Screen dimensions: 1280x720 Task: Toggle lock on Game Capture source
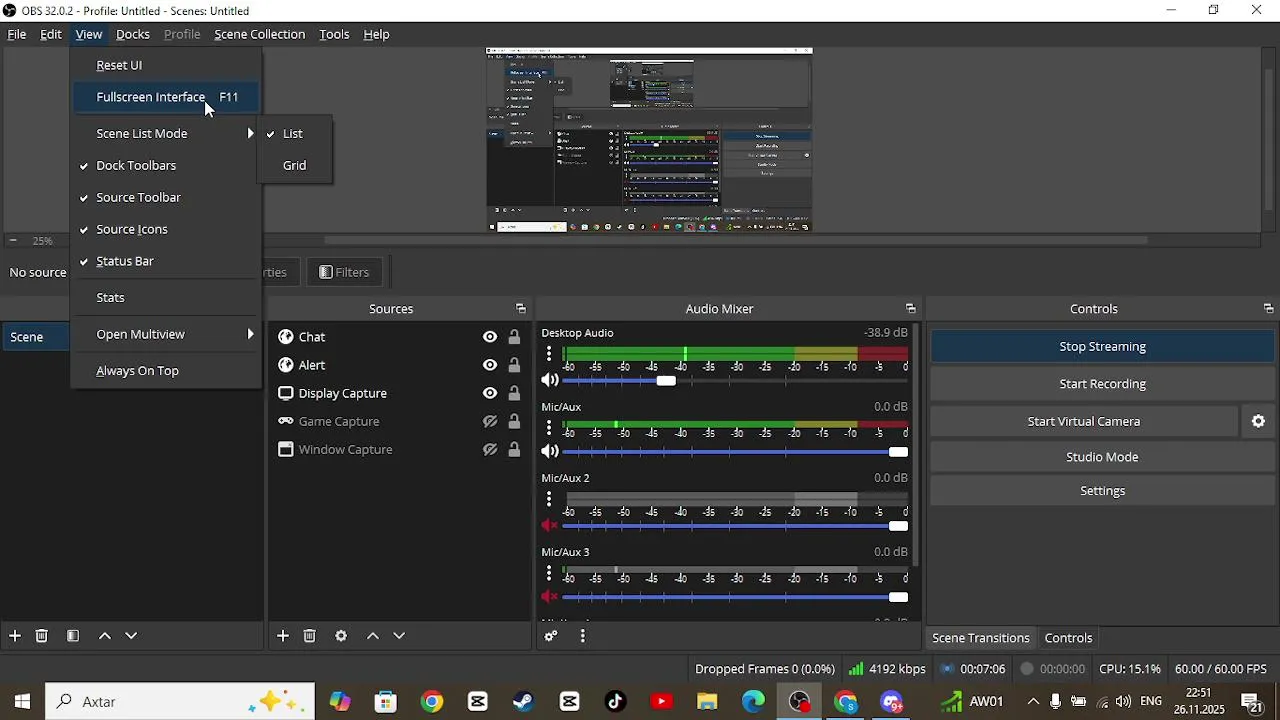(514, 421)
